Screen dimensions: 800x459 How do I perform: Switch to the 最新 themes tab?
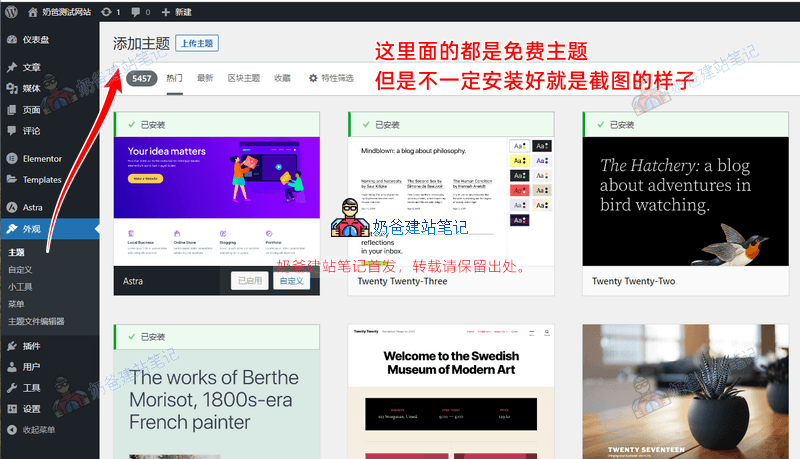205,77
